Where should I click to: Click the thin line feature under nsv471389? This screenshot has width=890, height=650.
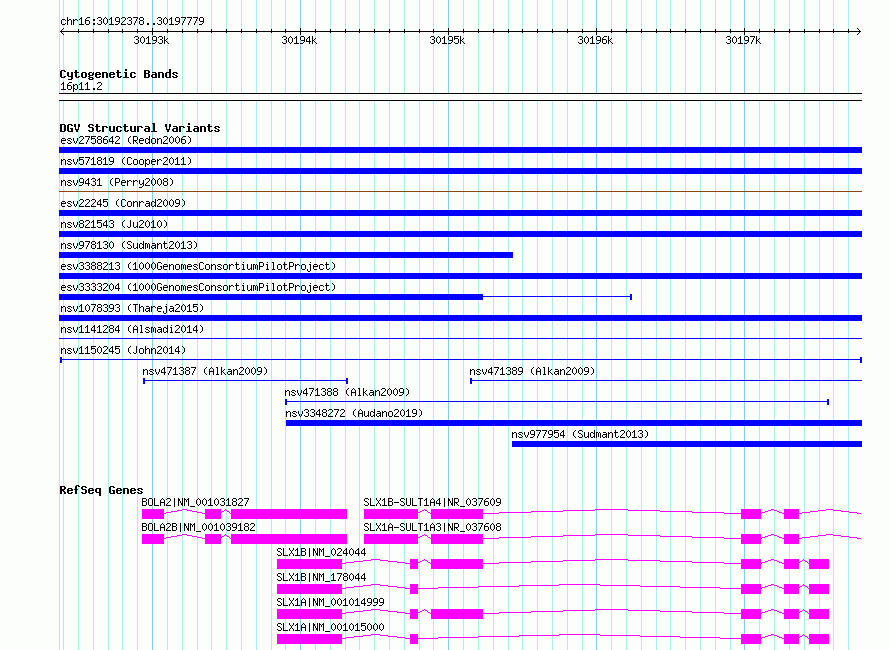[666, 381]
